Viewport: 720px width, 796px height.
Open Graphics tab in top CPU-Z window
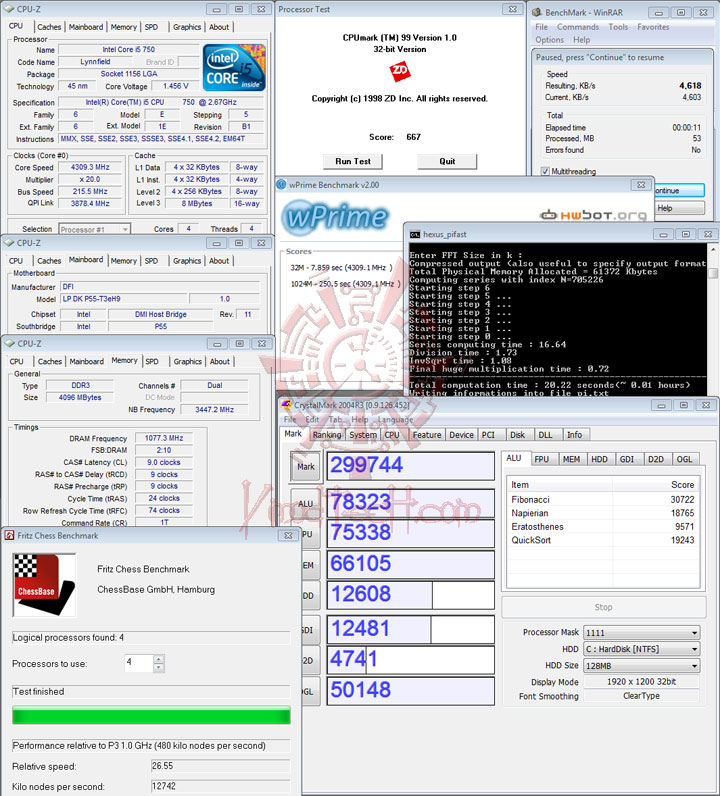tap(187, 27)
